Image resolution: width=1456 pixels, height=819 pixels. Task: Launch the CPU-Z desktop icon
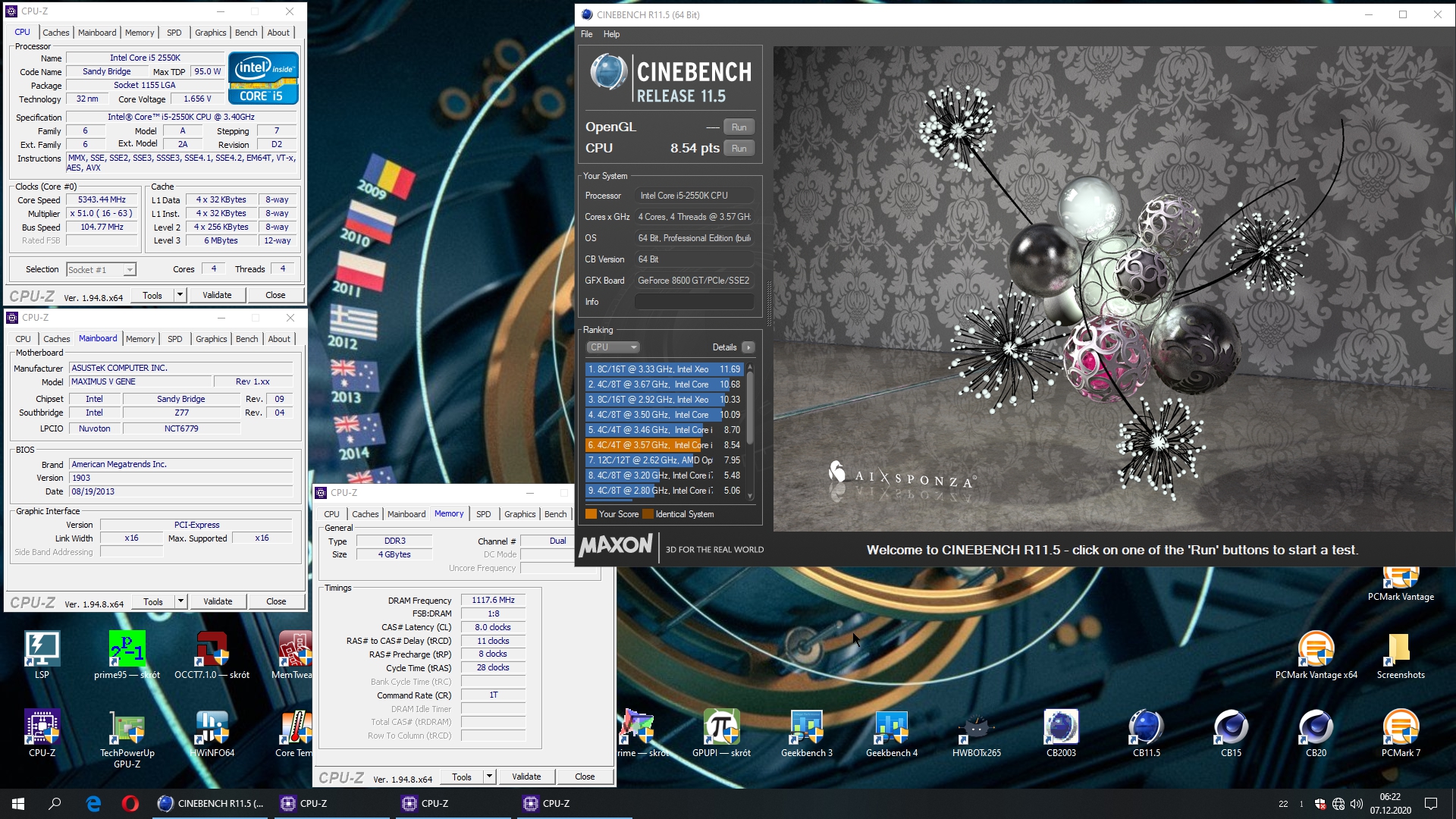[x=42, y=733]
